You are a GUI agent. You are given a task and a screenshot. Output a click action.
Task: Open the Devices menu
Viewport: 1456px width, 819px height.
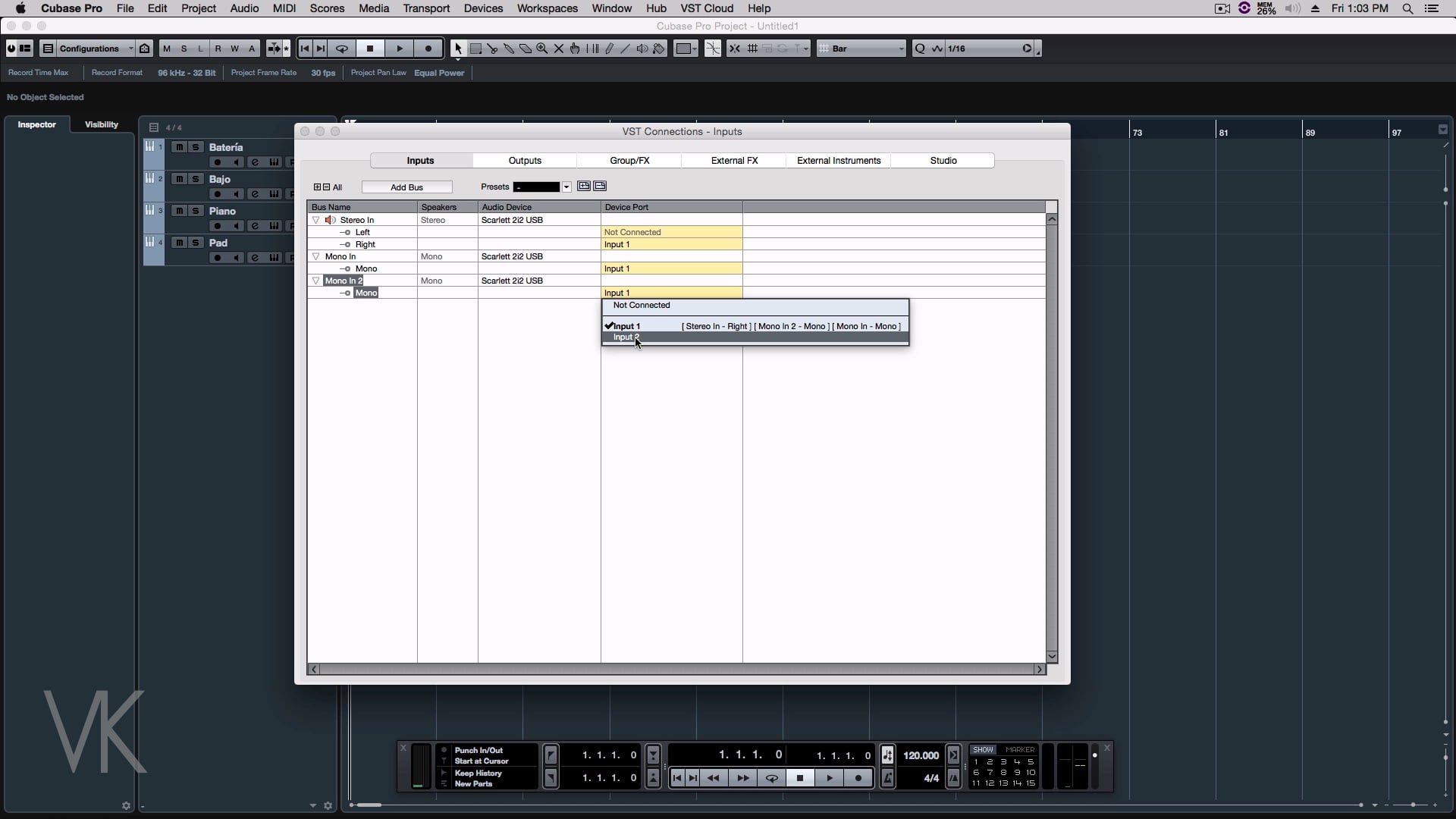tap(483, 8)
